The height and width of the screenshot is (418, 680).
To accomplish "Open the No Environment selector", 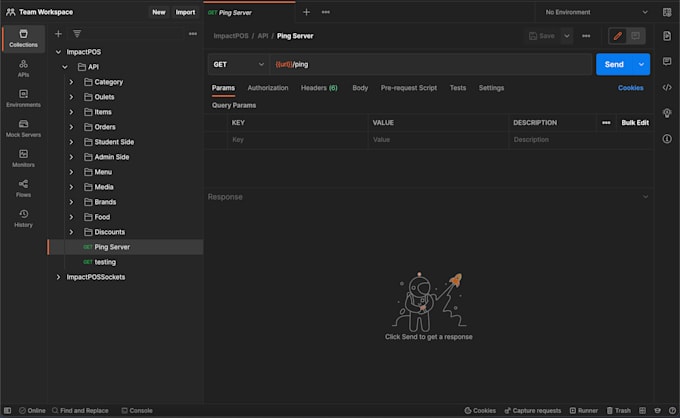I will coord(596,12).
